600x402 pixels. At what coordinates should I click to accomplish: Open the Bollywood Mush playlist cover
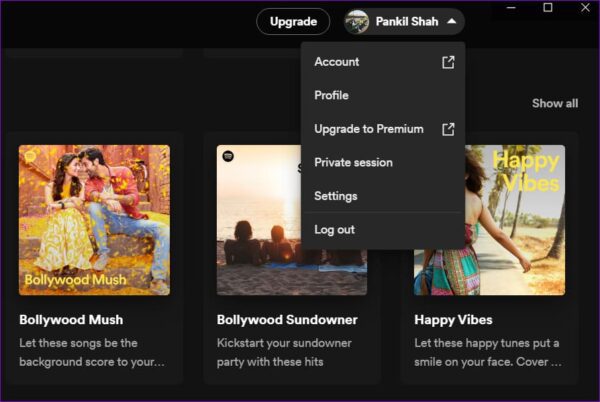click(94, 220)
